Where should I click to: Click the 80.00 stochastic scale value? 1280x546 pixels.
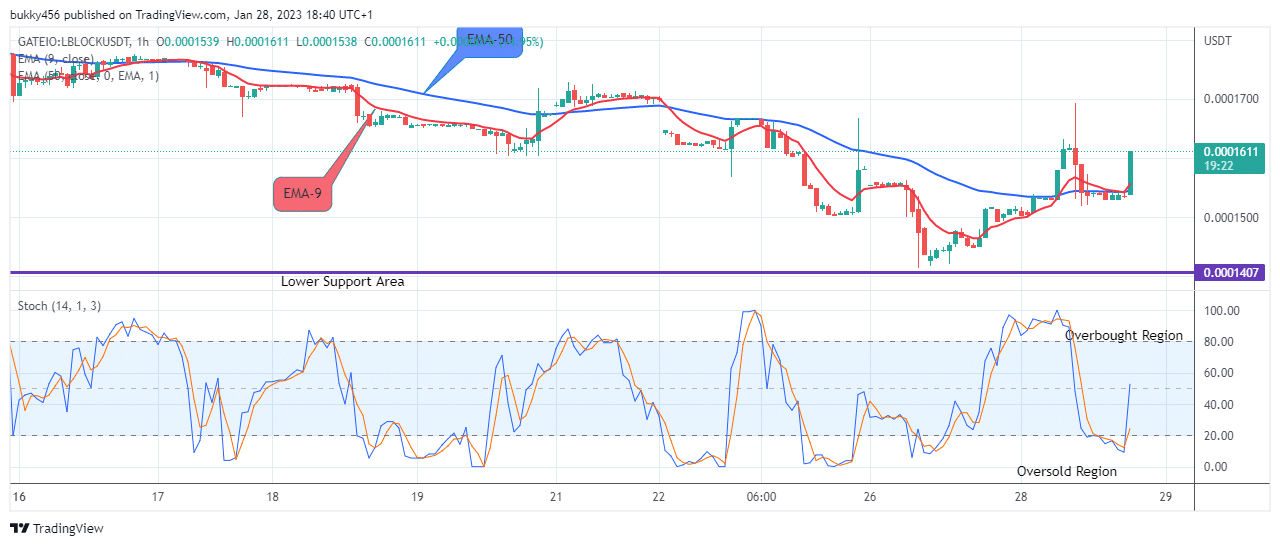pyautogui.click(x=1218, y=342)
